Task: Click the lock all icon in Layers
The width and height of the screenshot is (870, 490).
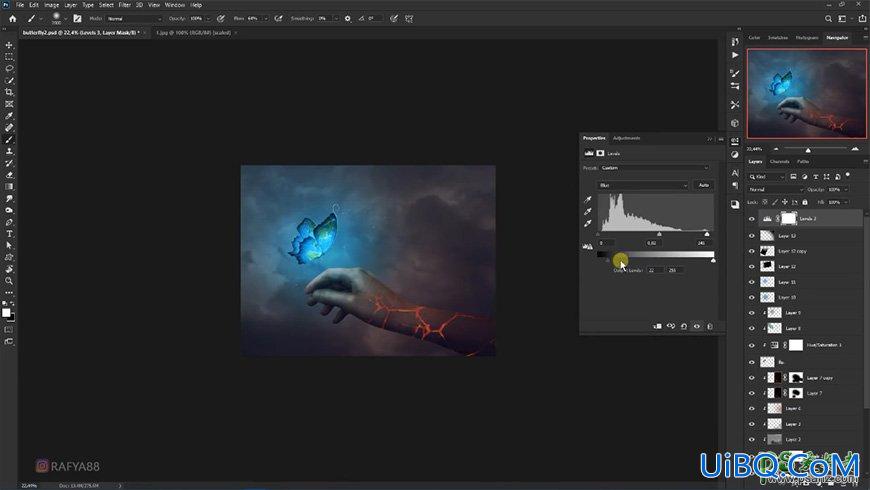Action: pyautogui.click(x=805, y=203)
